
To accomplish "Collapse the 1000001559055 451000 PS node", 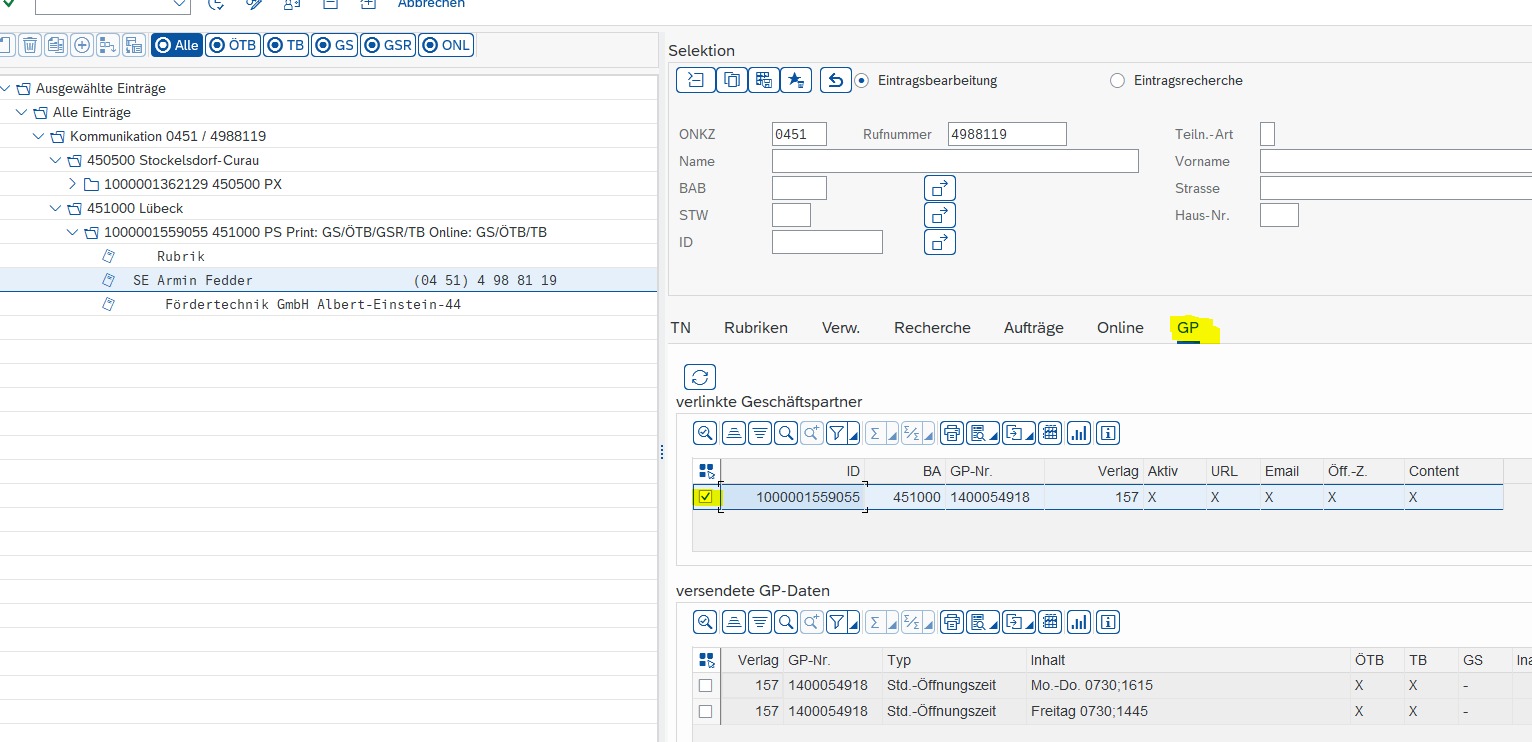I will (72, 232).
